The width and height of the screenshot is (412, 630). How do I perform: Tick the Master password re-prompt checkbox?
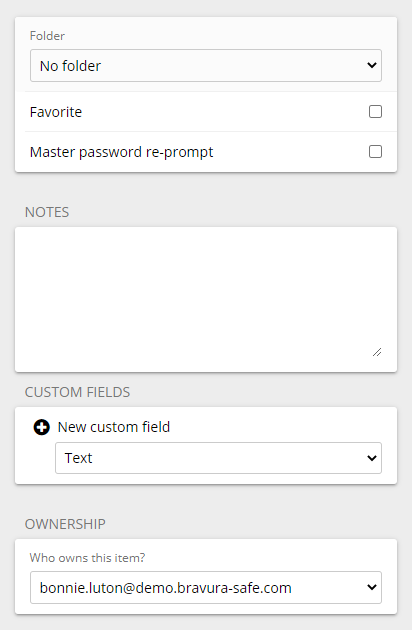[x=375, y=152]
